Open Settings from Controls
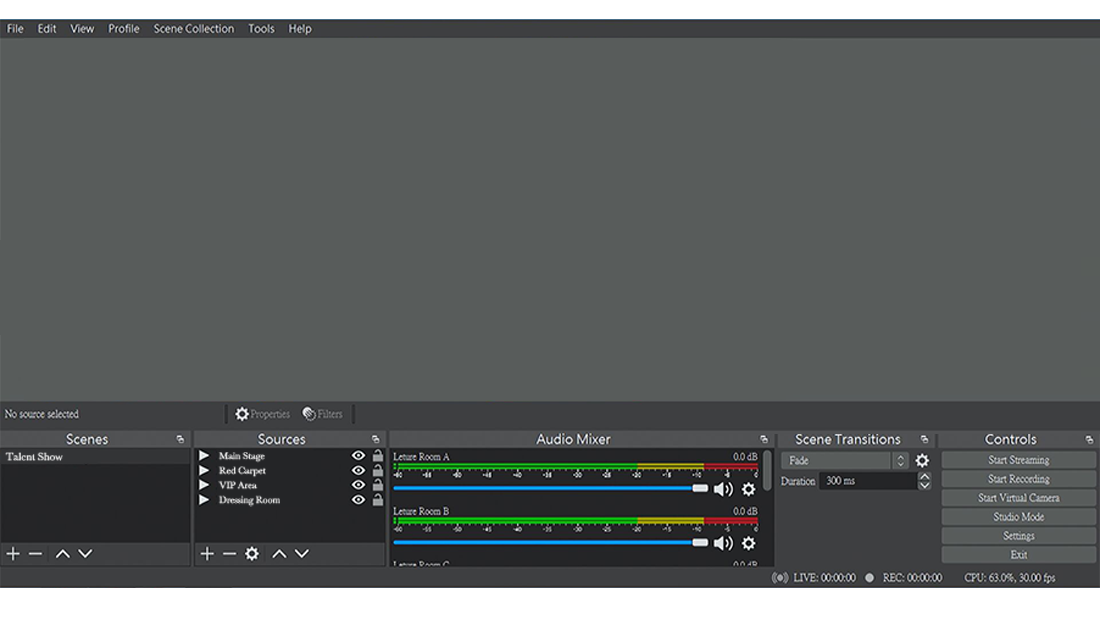Image resolution: width=1100 pixels, height=620 pixels. click(x=1019, y=536)
